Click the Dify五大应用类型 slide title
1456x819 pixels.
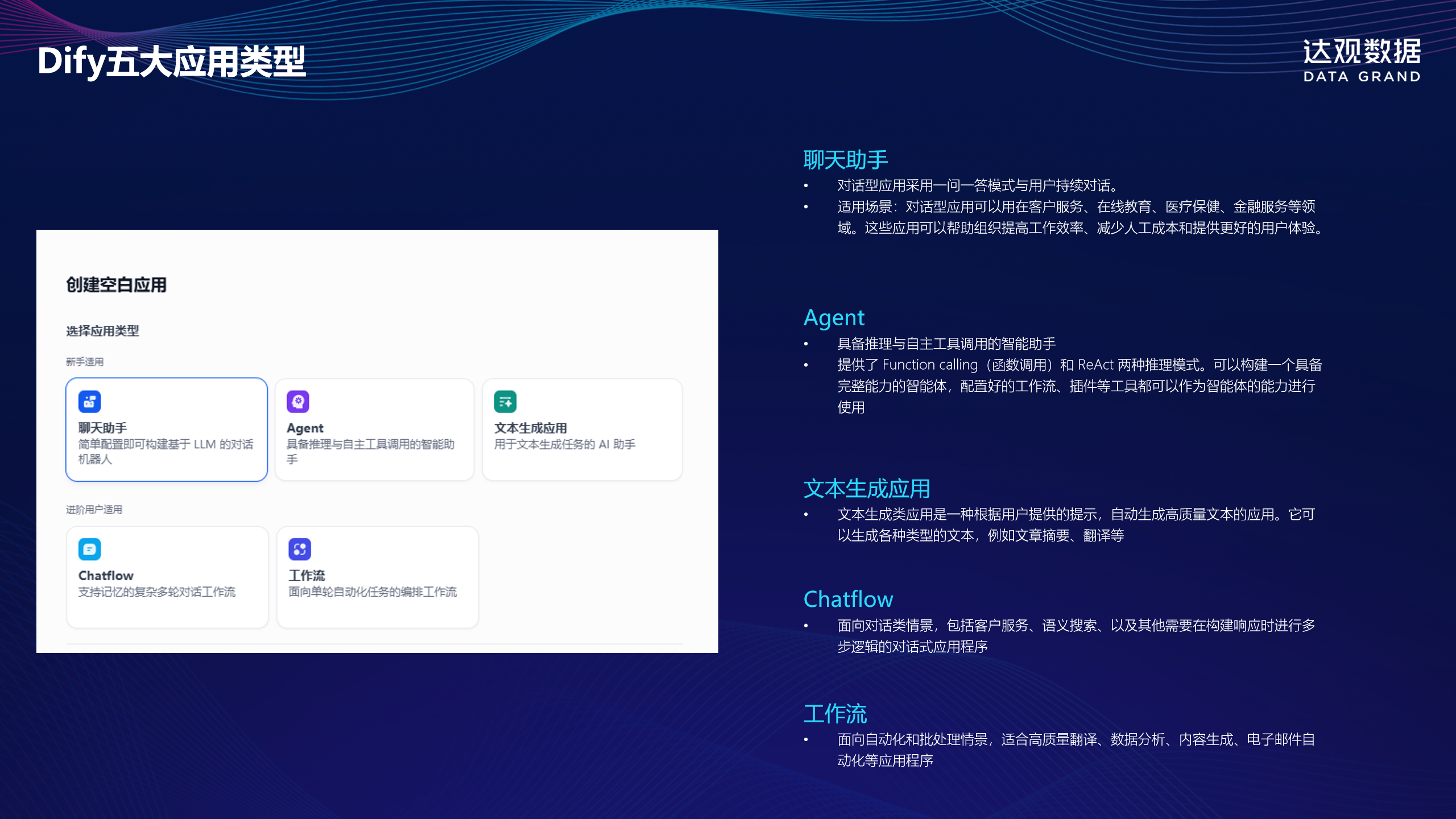pyautogui.click(x=172, y=61)
